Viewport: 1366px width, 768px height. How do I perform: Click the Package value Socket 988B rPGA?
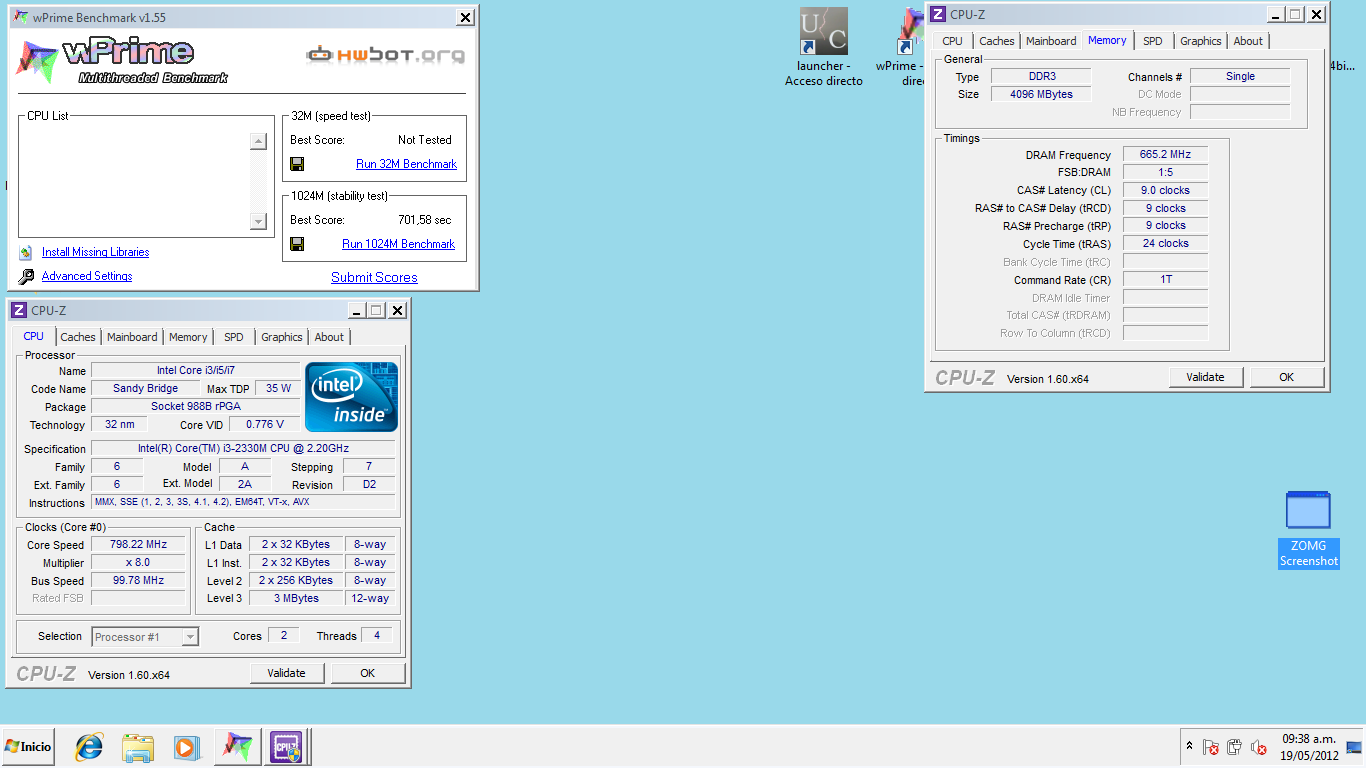[x=196, y=407]
